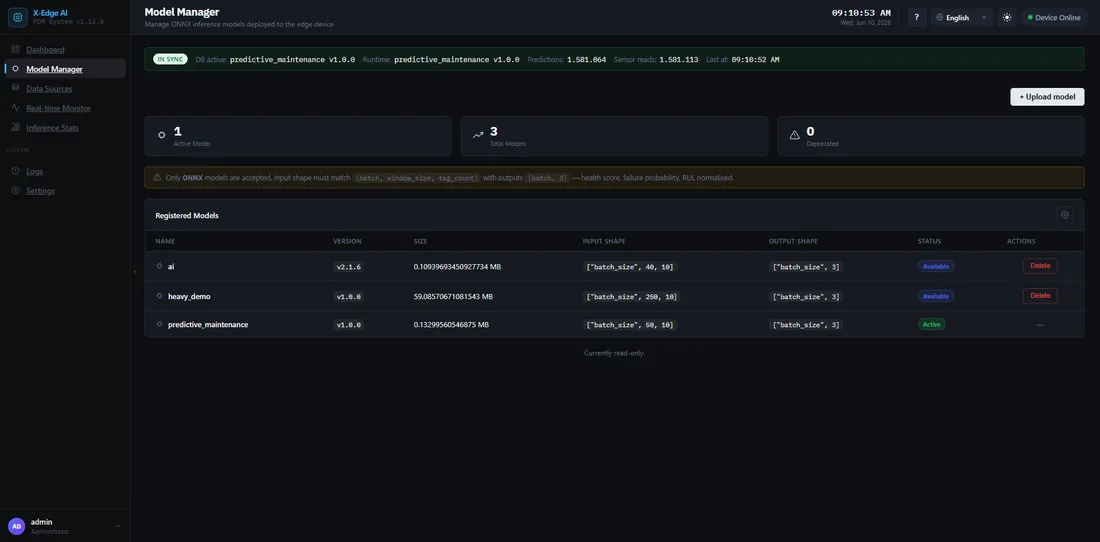Toggle light/dark theme sun icon
Screen dimensions: 1100x542
coord(1007,18)
